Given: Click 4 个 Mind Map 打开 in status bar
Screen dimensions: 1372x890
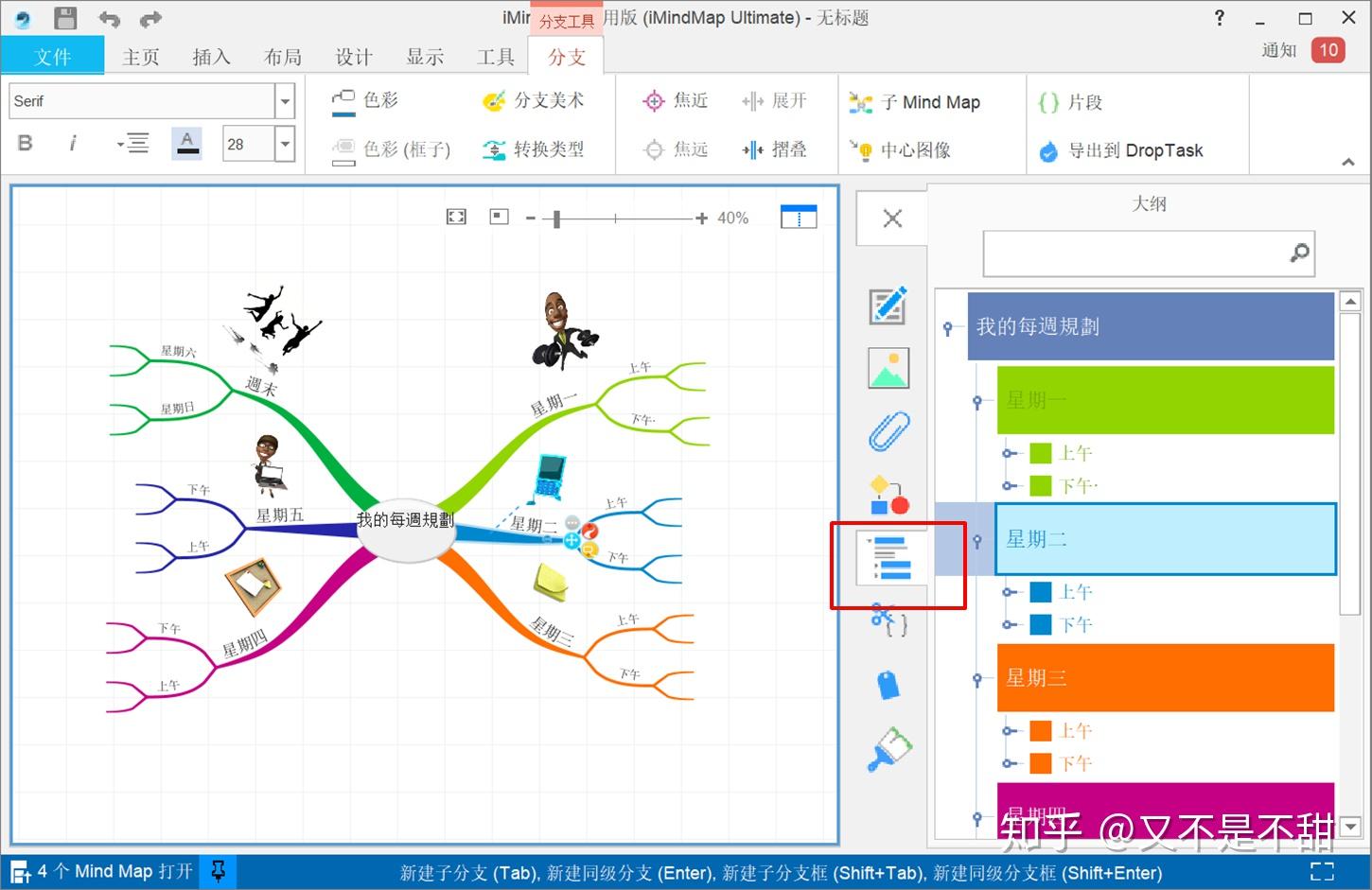Looking at the screenshot, I should pos(102,871).
